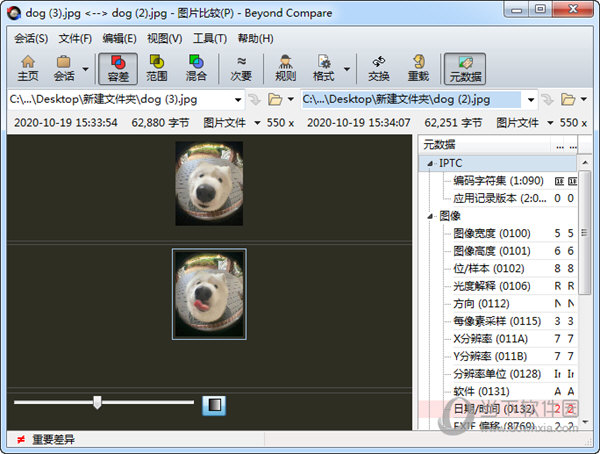Image resolution: width=600 pixels, height=454 pixels.
Task: Collapse the IPTC tree node
Action: [430, 163]
